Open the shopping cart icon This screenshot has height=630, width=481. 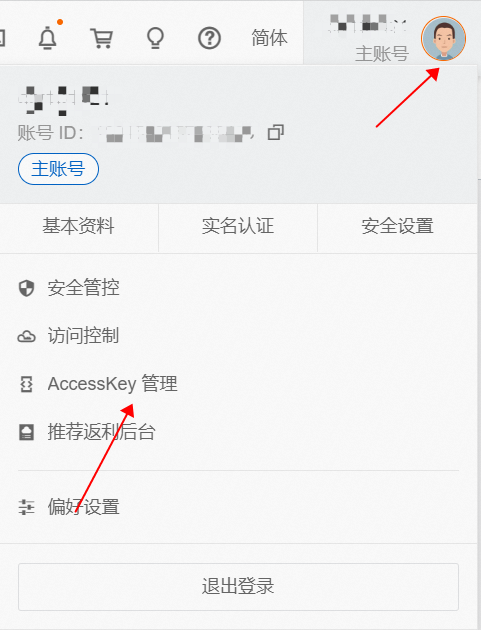[102, 38]
